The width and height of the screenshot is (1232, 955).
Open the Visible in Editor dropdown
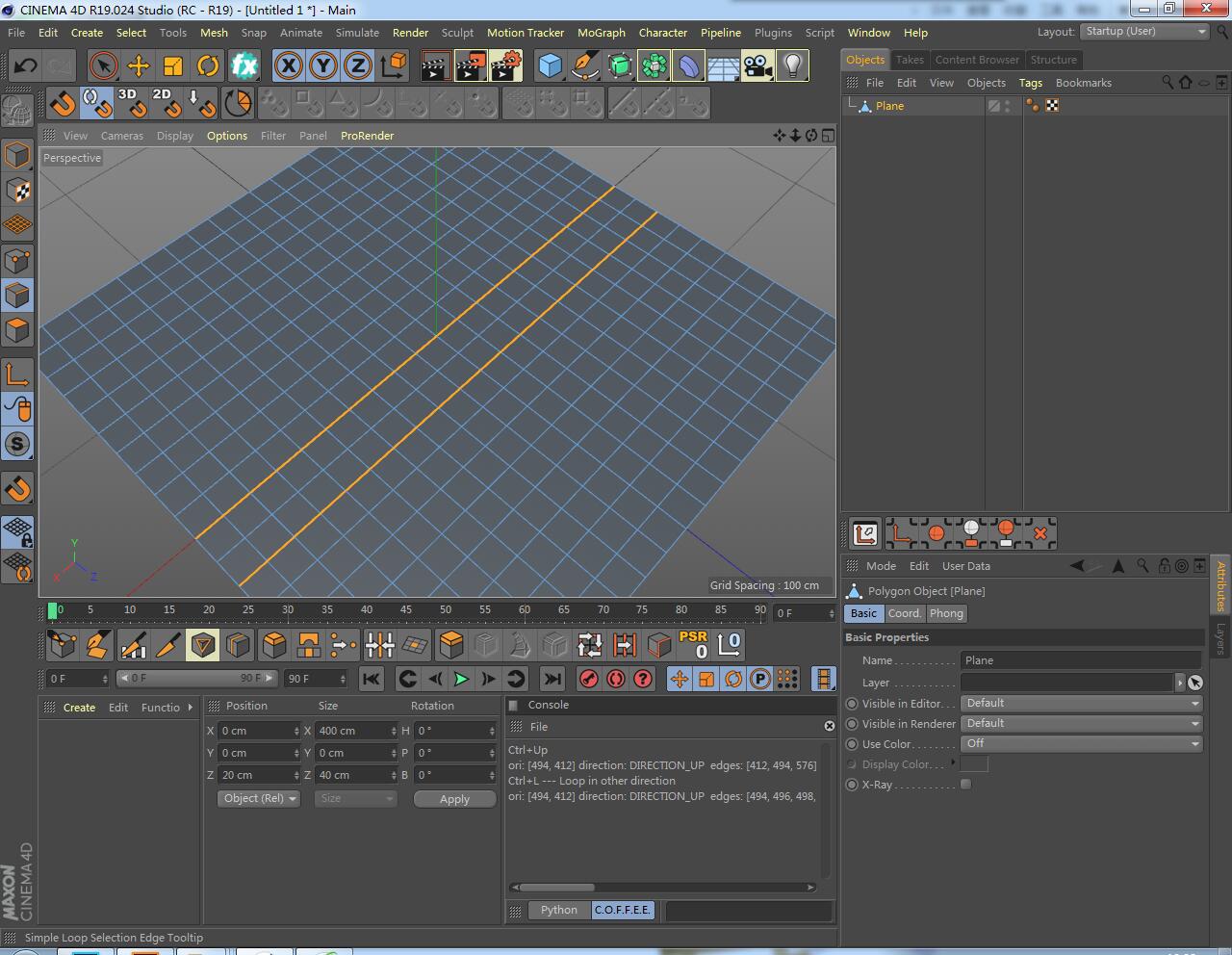1080,703
